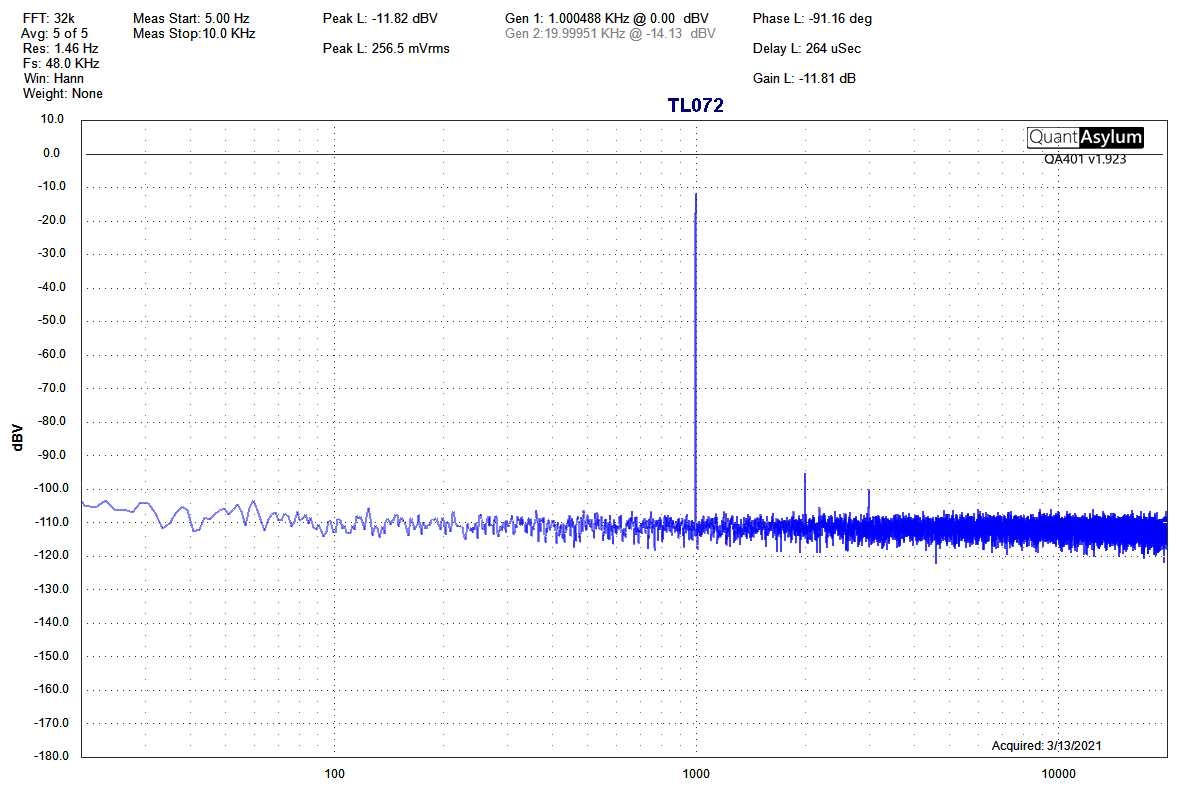Click the Avg: 5 of 5 label
The width and height of the screenshot is (1200, 791).
(54, 33)
